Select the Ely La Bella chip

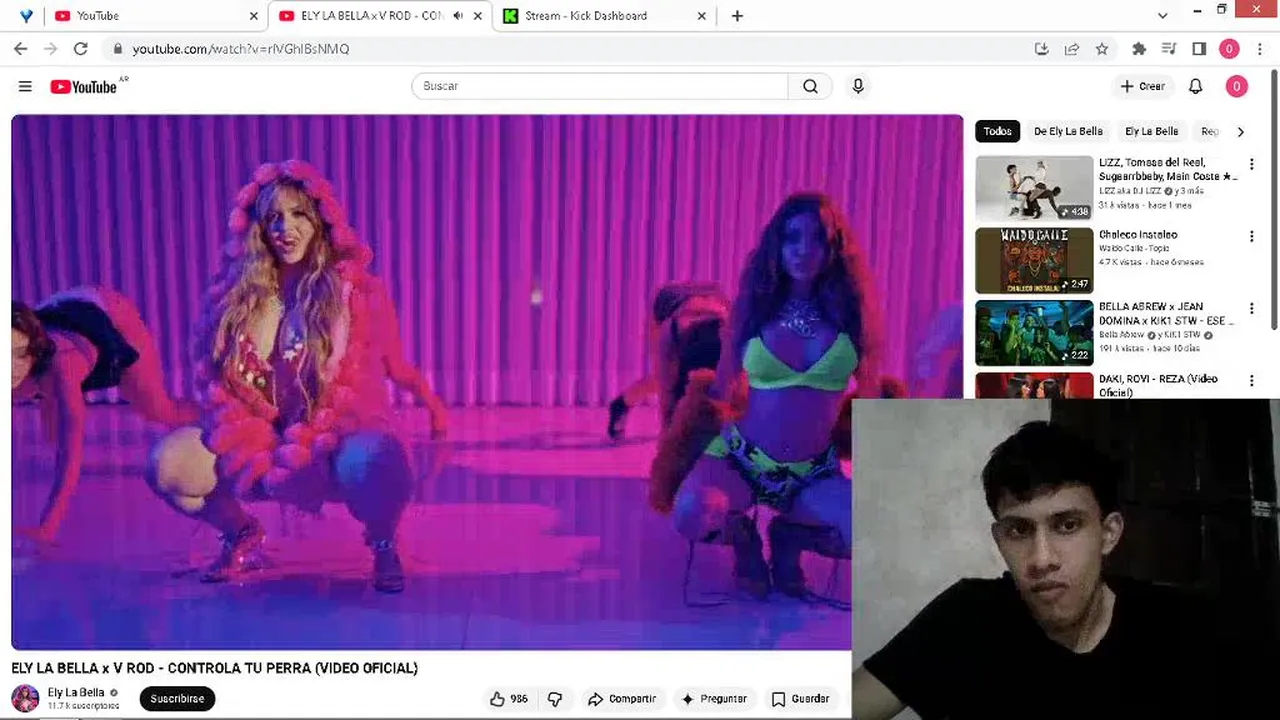pyautogui.click(x=1151, y=131)
